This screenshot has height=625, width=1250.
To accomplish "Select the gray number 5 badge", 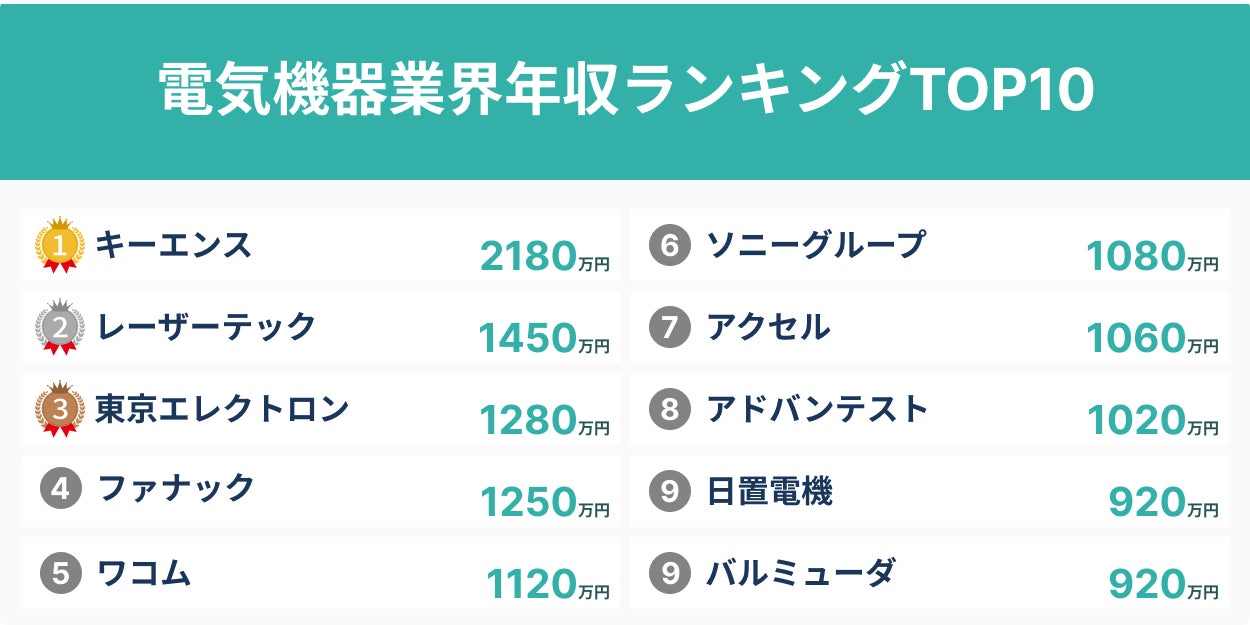I will pos(60,573).
